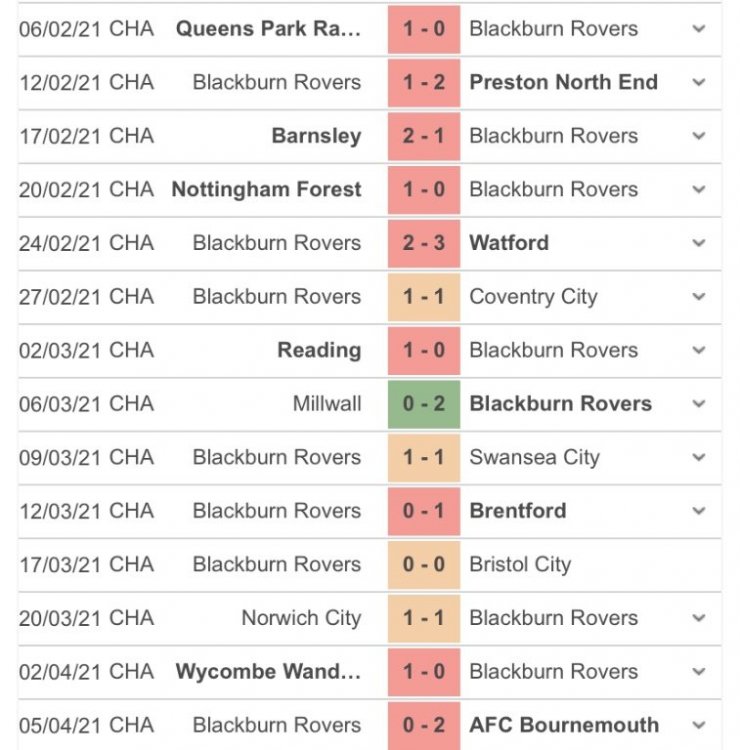Viewport: 740px width, 750px height.
Task: Open the Wycombe Wanderers team link
Action: 268,671
